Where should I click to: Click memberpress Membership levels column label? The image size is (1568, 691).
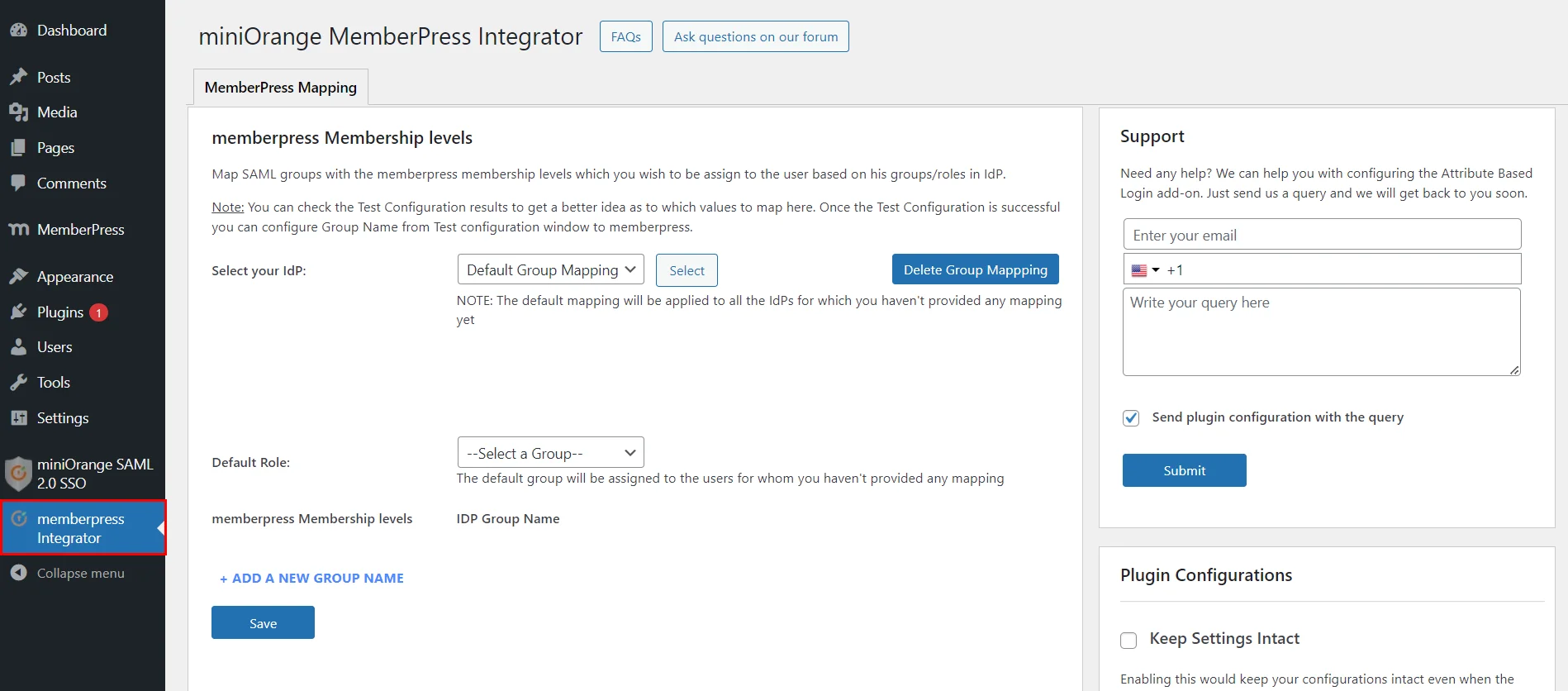(312, 518)
